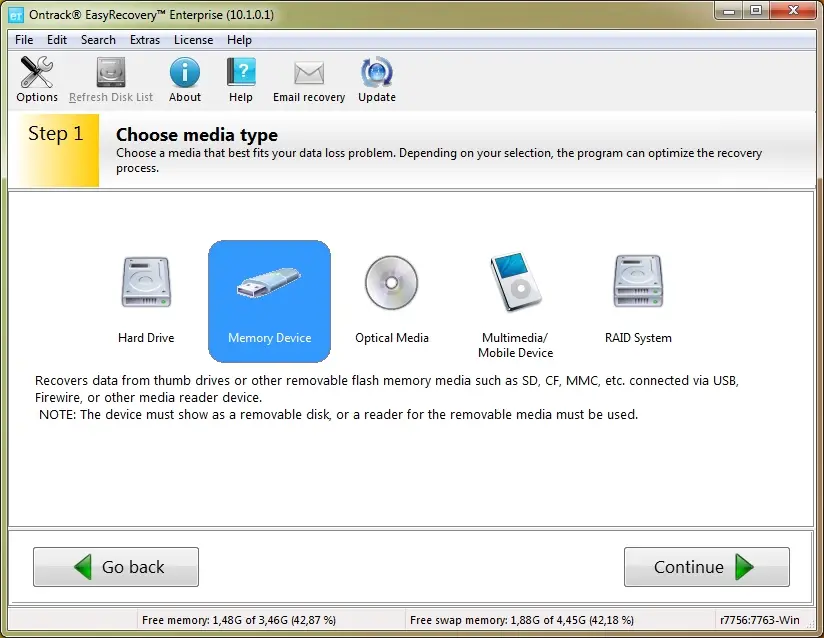The height and width of the screenshot is (638, 824).
Task: Click the Continue button
Action: [707, 567]
